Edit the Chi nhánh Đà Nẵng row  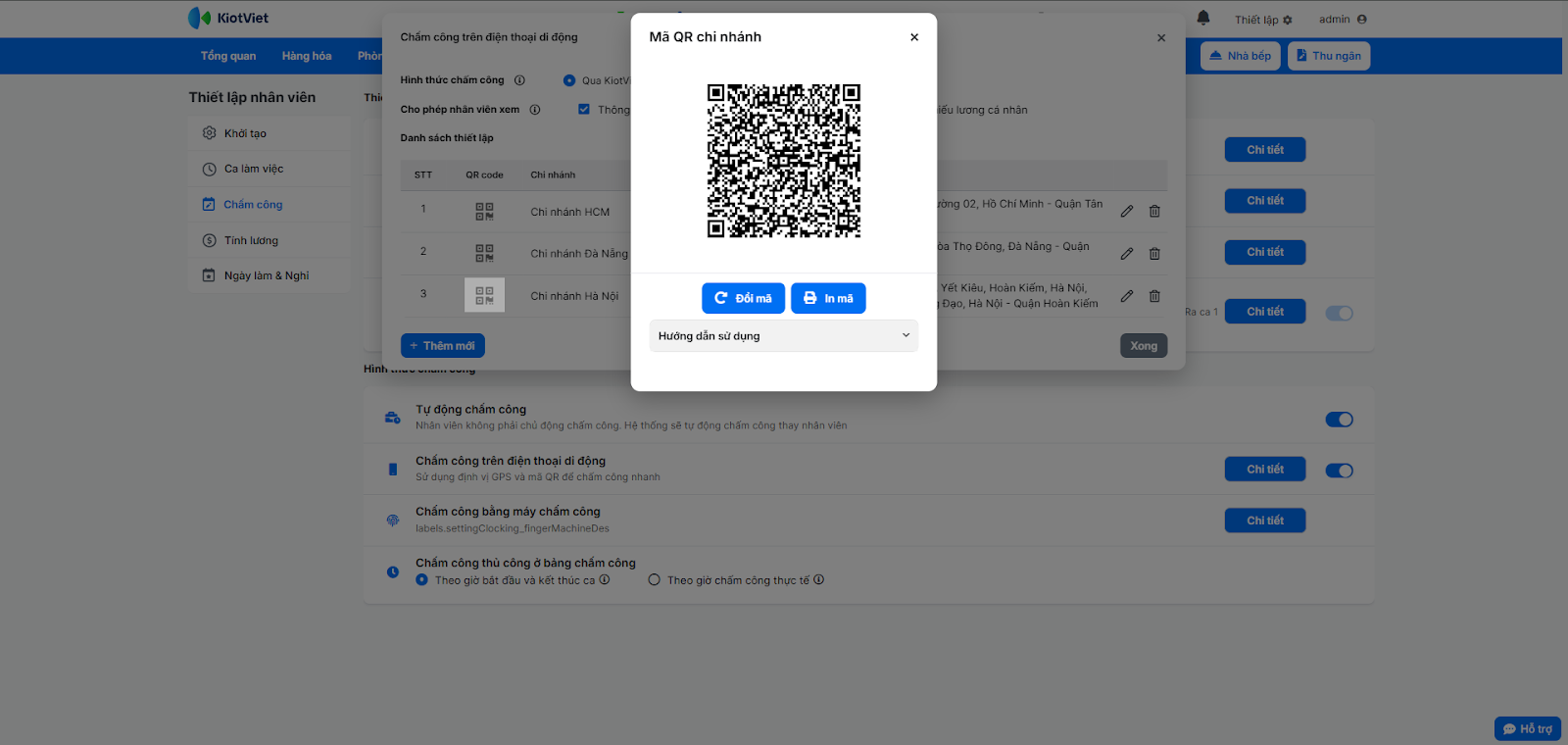click(x=1127, y=254)
